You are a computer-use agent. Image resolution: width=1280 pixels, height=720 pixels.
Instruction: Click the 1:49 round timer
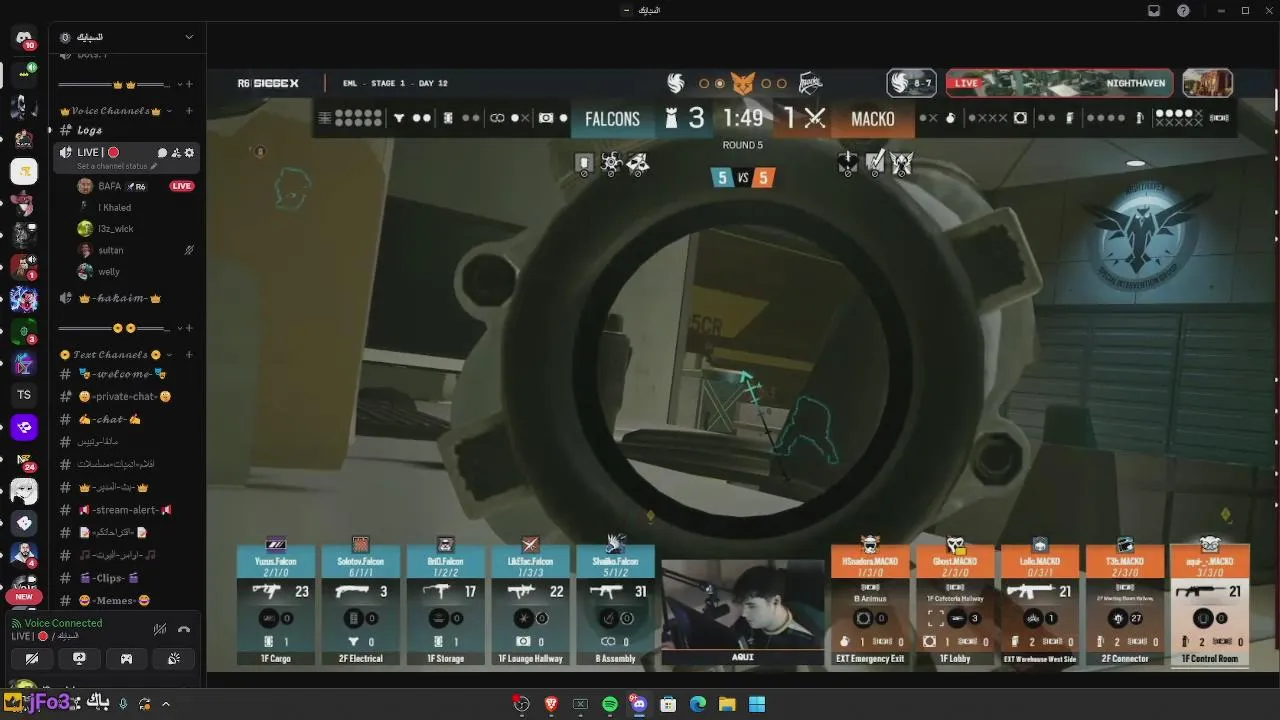743,118
